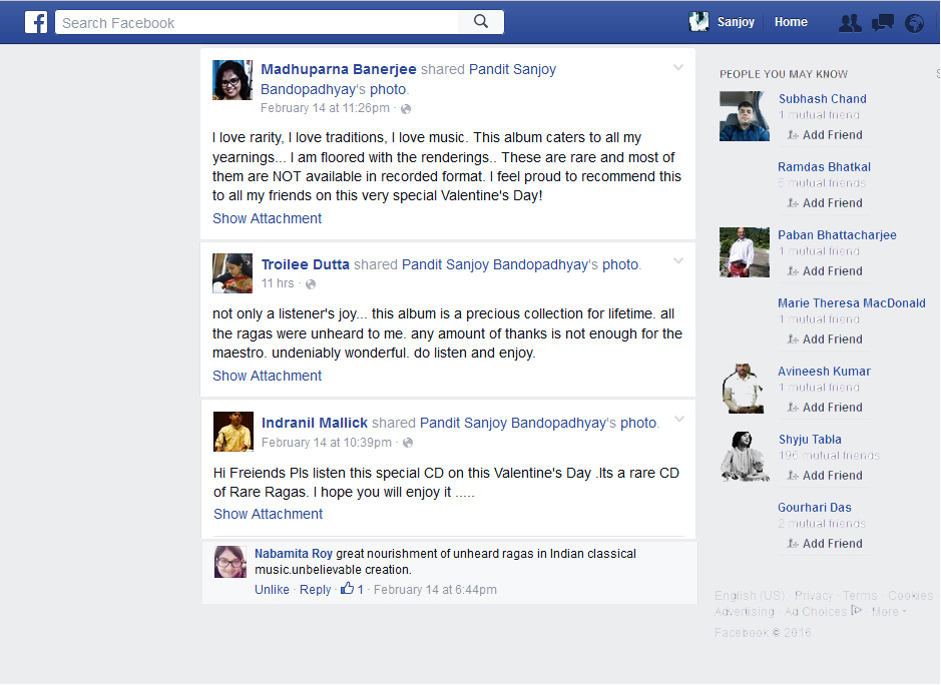This screenshot has width=941, height=685.
Task: Click the public globe icon on Indranil's post
Action: click(x=407, y=443)
